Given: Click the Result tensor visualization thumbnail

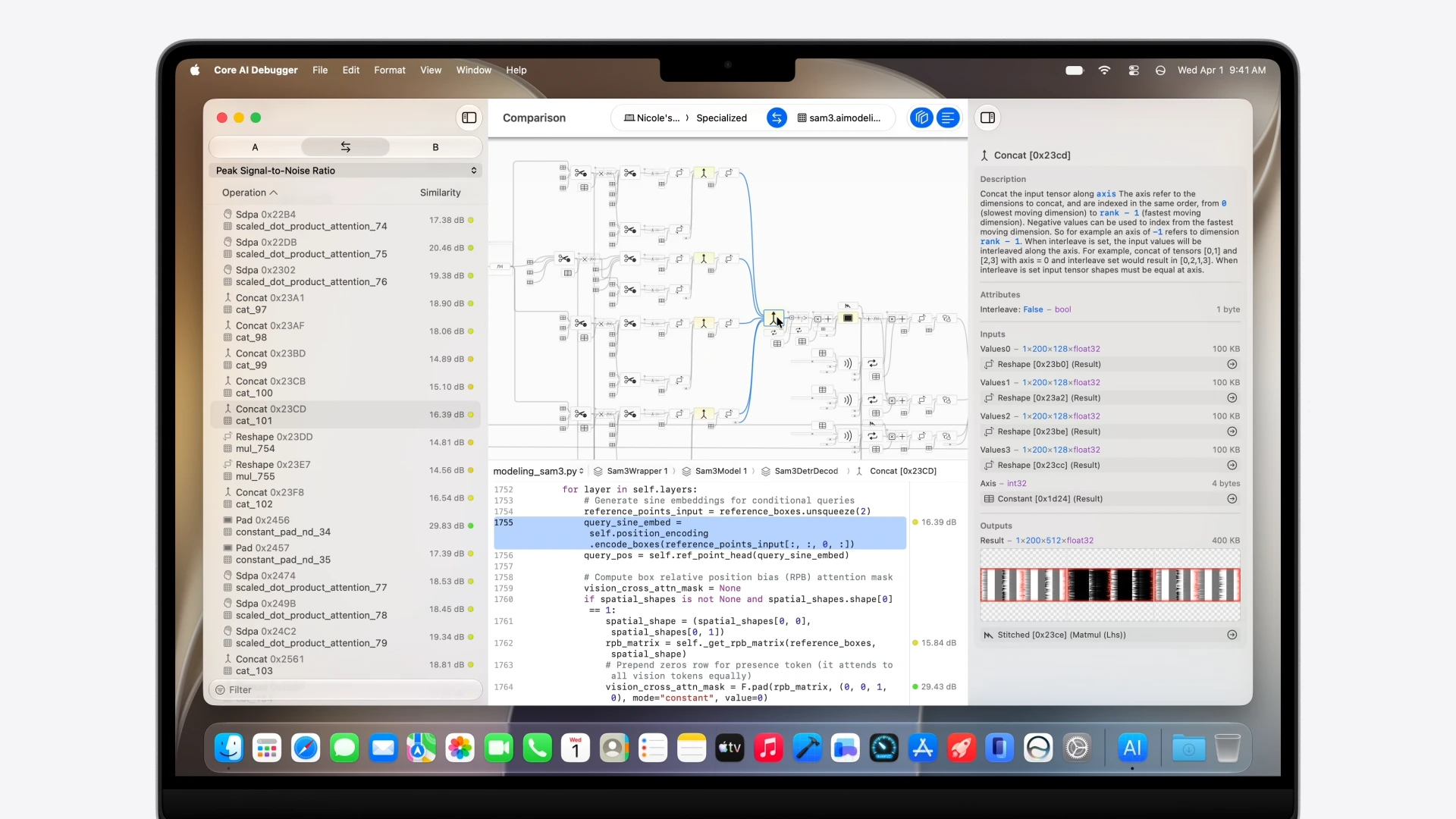Looking at the screenshot, I should pyautogui.click(x=1110, y=585).
